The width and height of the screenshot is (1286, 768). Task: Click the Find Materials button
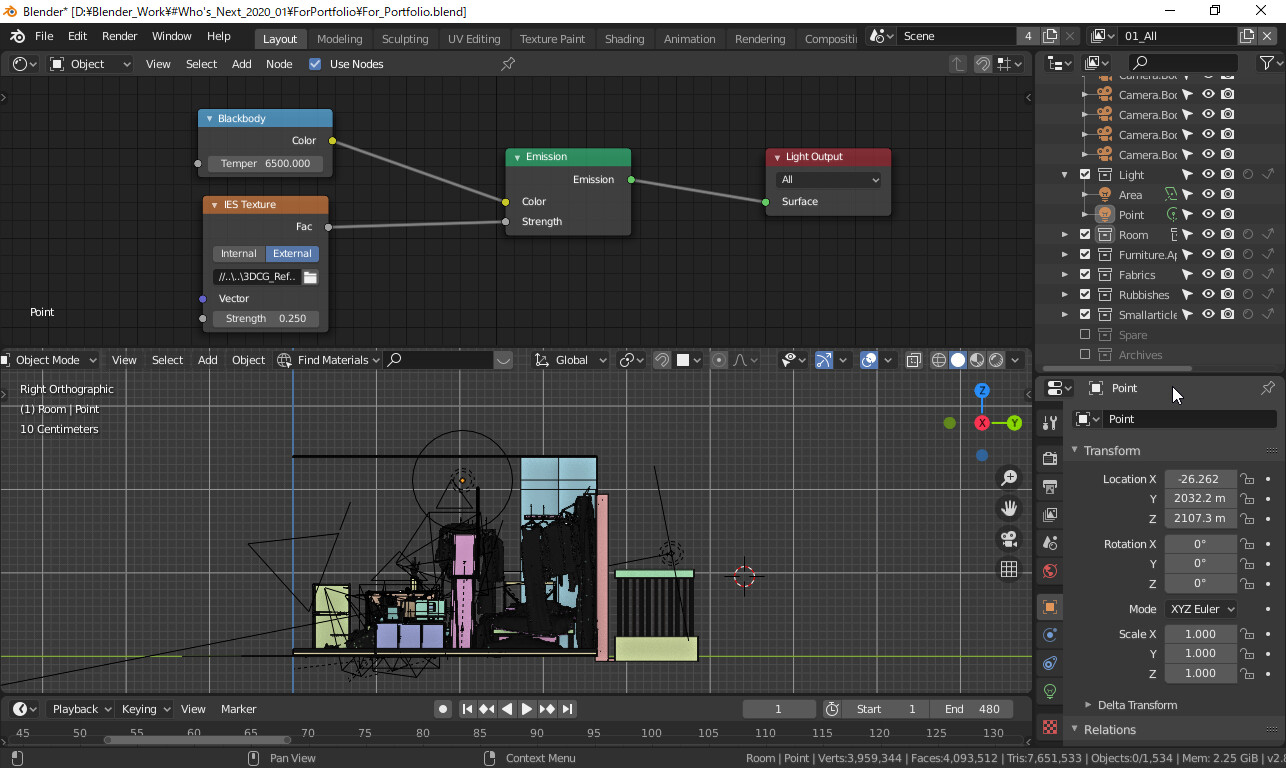tap(328, 360)
